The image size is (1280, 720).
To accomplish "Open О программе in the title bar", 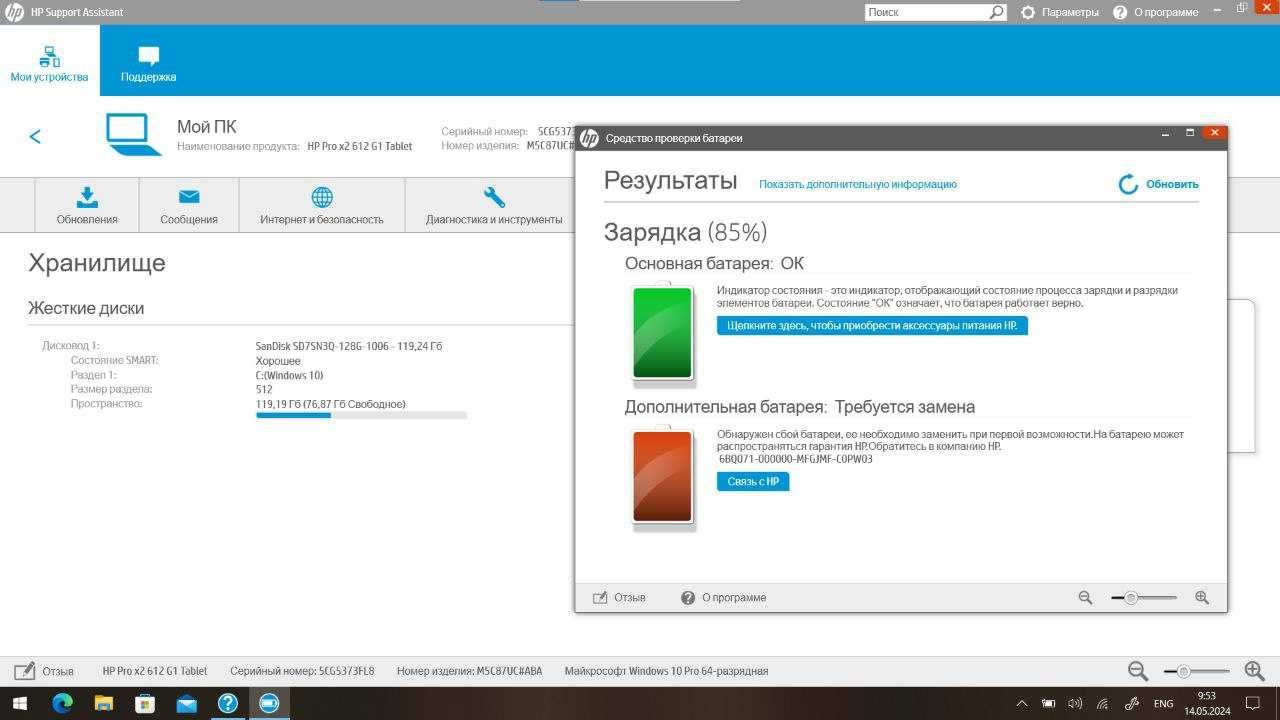I will point(1156,12).
